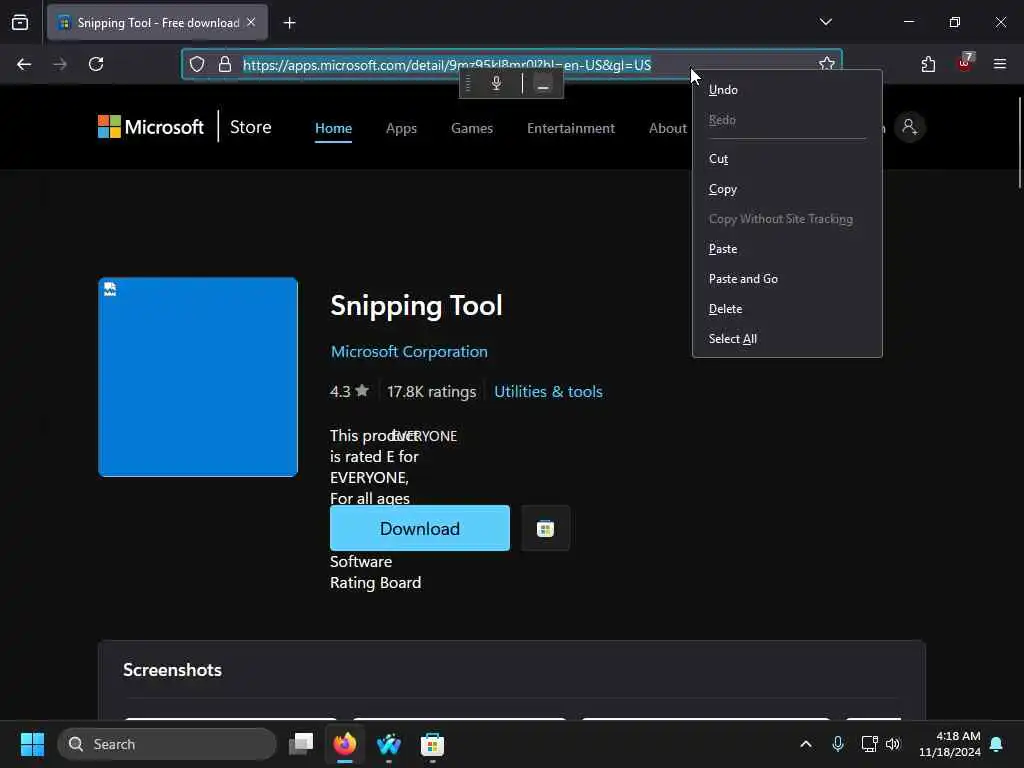Screen dimensions: 1024x768
Task: Open Firefox View icon in tab strip
Action: pyautogui.click(x=20, y=23)
